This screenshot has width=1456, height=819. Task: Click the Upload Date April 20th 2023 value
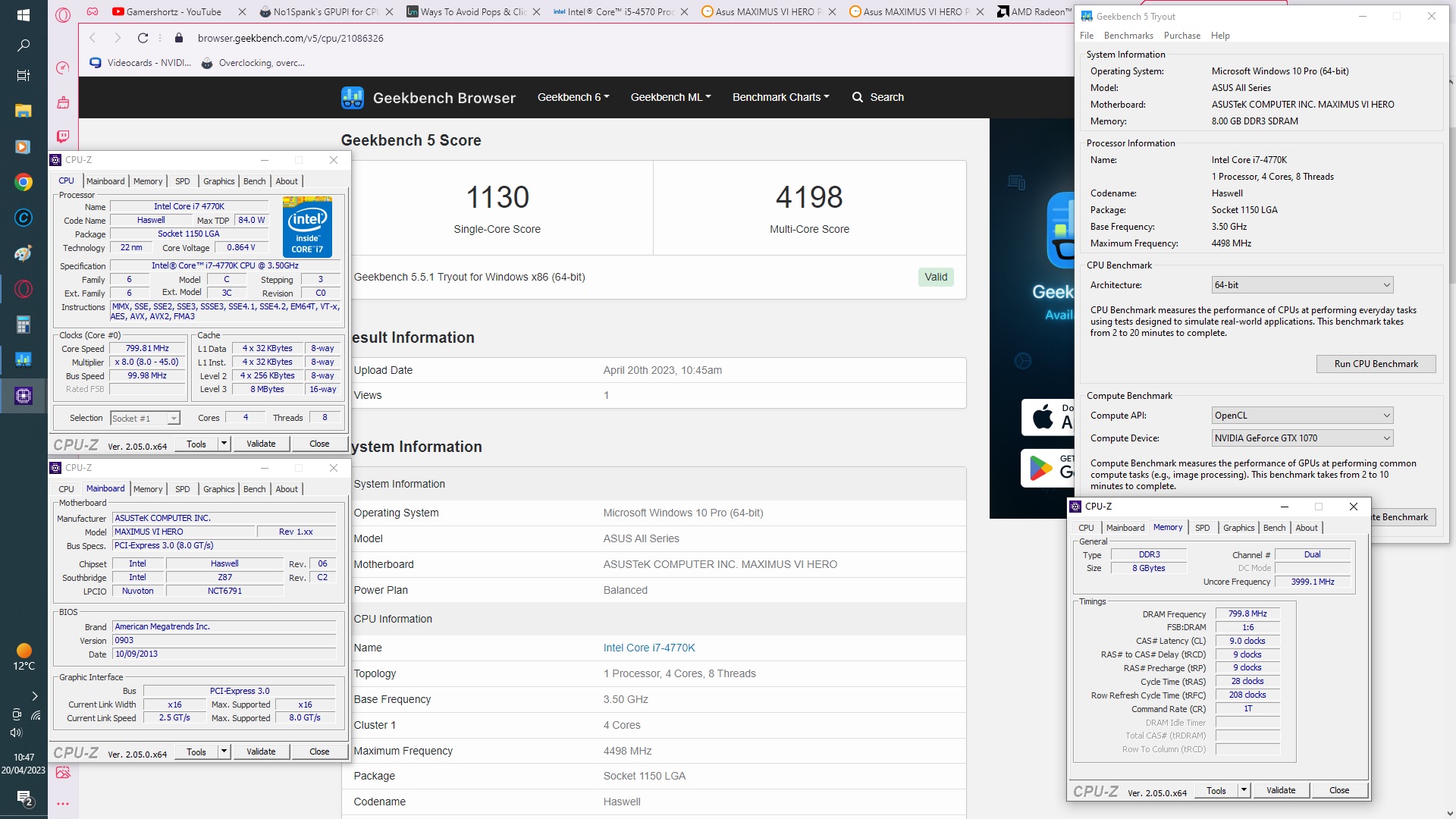(663, 370)
